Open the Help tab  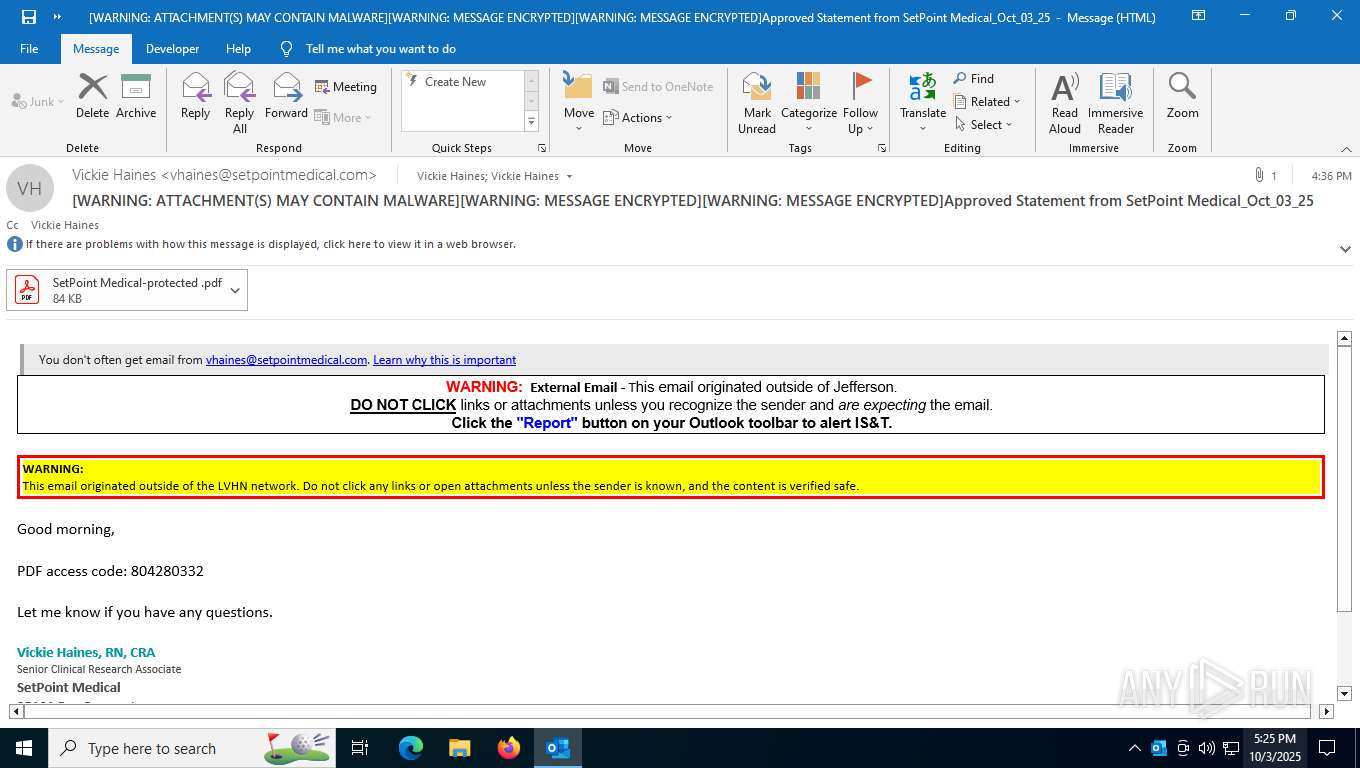click(x=238, y=49)
